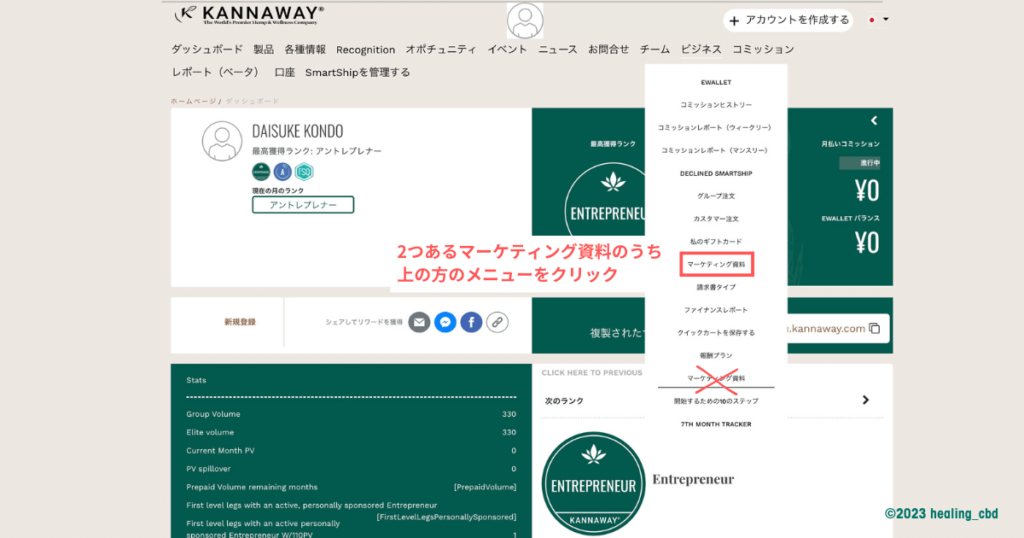Collapse the commission panel with left chevron

[873, 121]
